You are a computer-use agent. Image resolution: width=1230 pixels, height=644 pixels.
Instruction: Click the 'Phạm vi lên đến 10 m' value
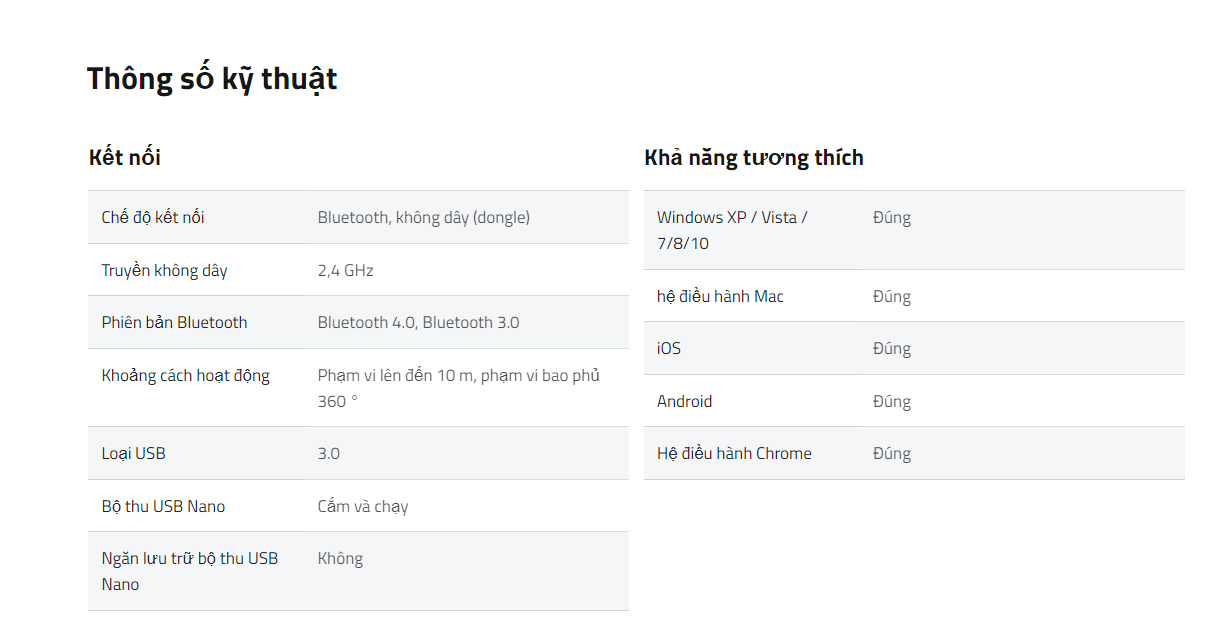[x=398, y=375]
